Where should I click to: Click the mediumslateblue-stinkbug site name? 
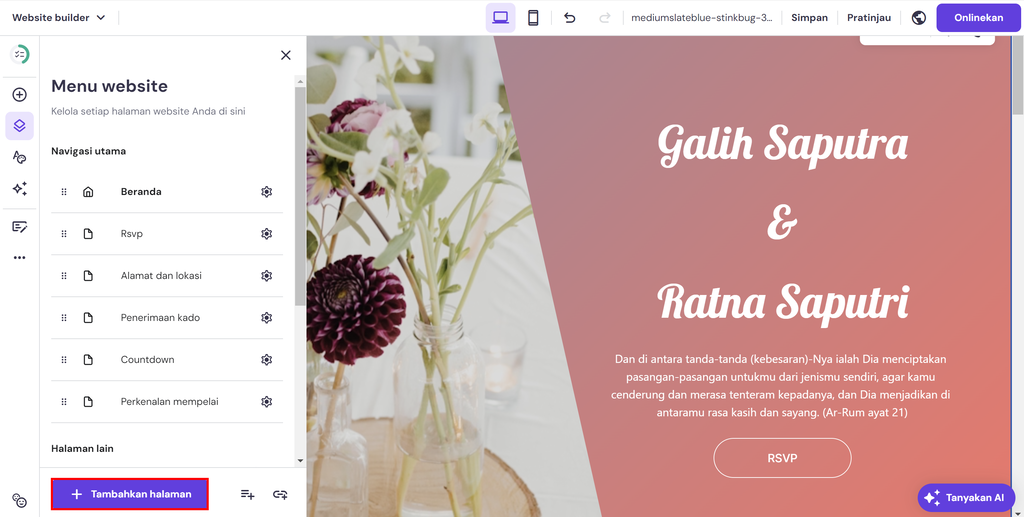pos(701,18)
